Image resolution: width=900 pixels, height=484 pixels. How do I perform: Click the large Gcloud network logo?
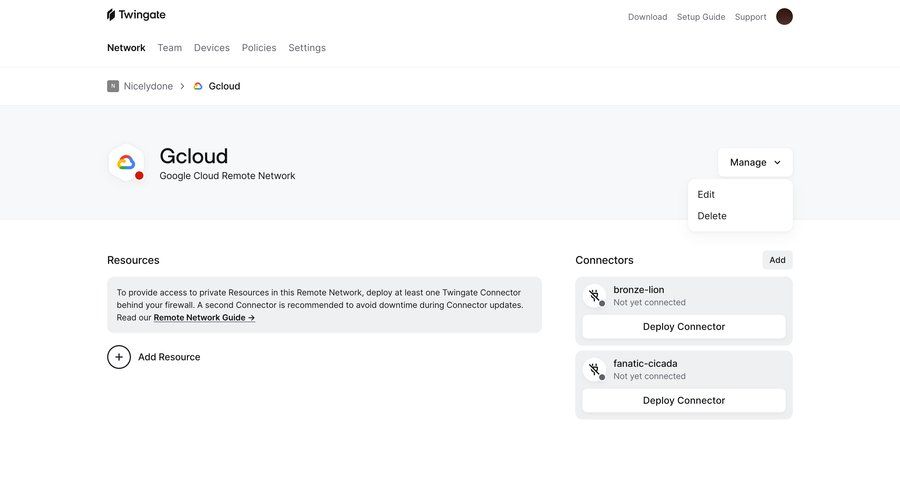(x=126, y=163)
